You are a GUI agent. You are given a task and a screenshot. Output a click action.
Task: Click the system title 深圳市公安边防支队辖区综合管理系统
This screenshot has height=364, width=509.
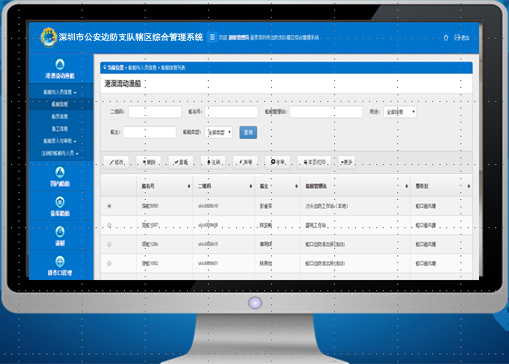click(x=131, y=37)
